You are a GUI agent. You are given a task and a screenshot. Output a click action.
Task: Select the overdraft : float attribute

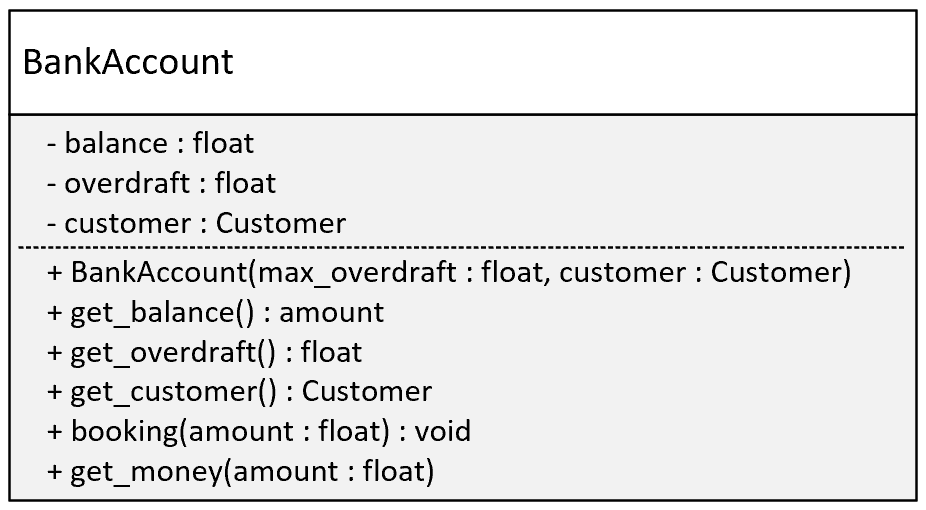pos(161,184)
